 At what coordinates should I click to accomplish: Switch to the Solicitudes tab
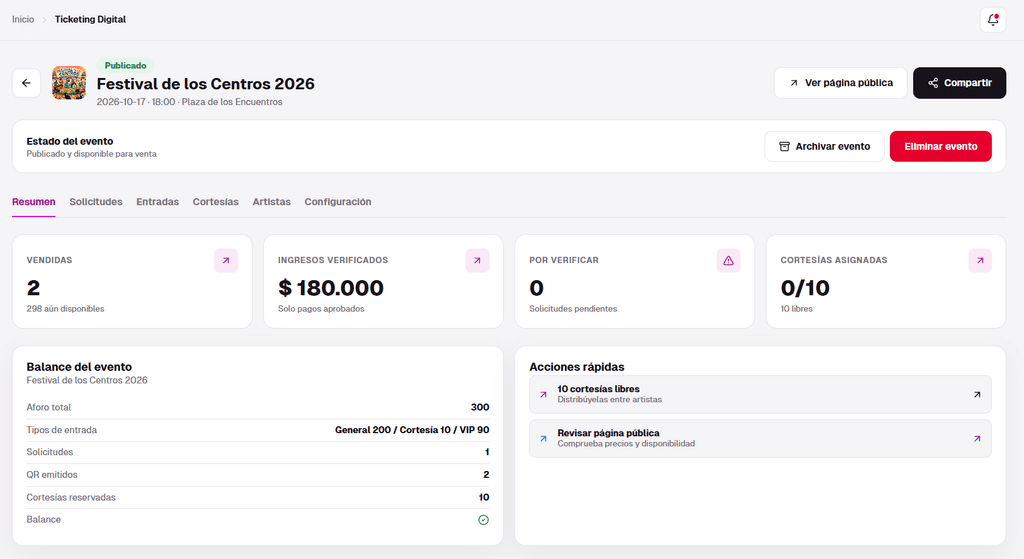tap(96, 202)
